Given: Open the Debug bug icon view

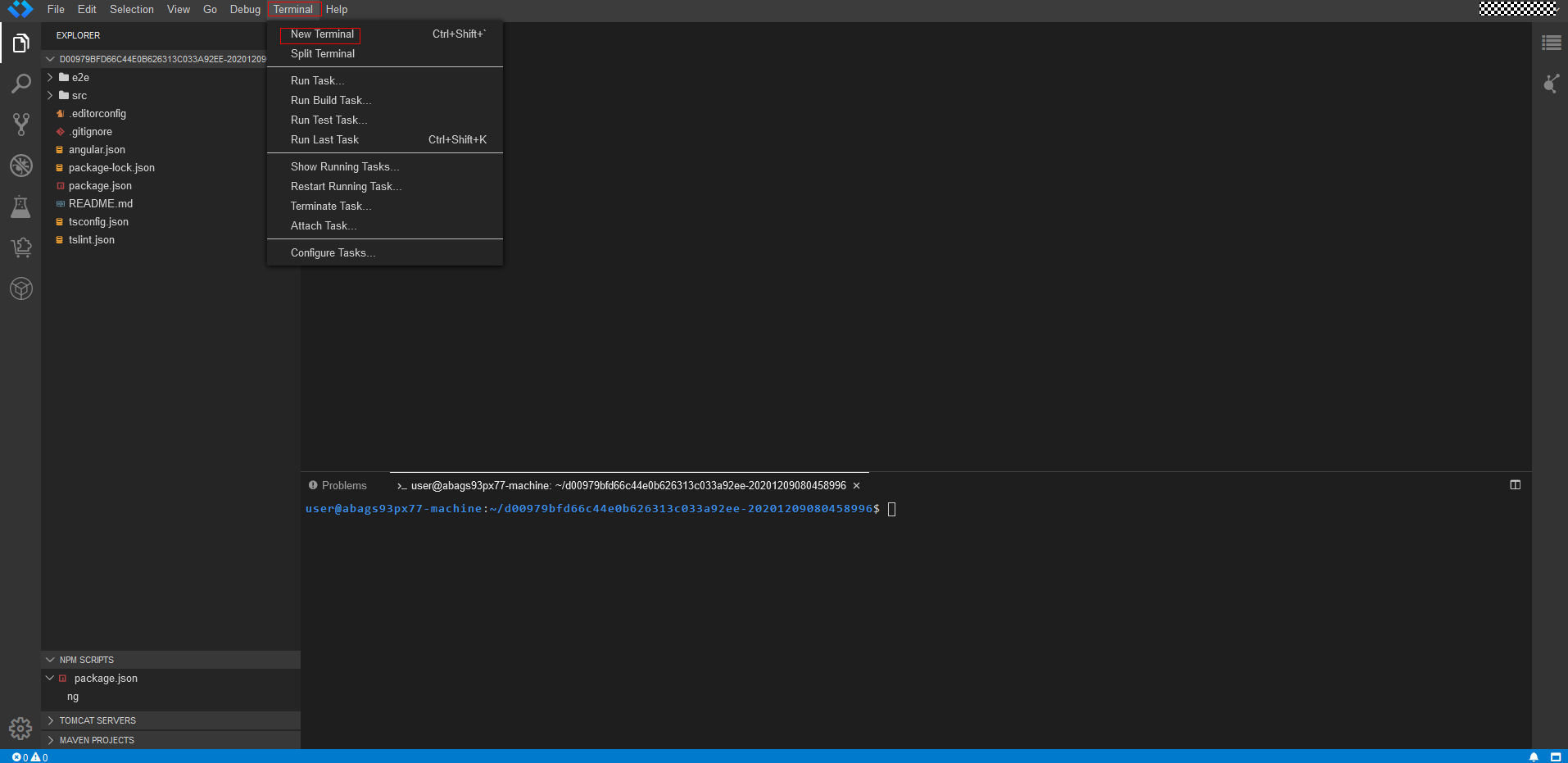Looking at the screenshot, I should pyautogui.click(x=20, y=166).
